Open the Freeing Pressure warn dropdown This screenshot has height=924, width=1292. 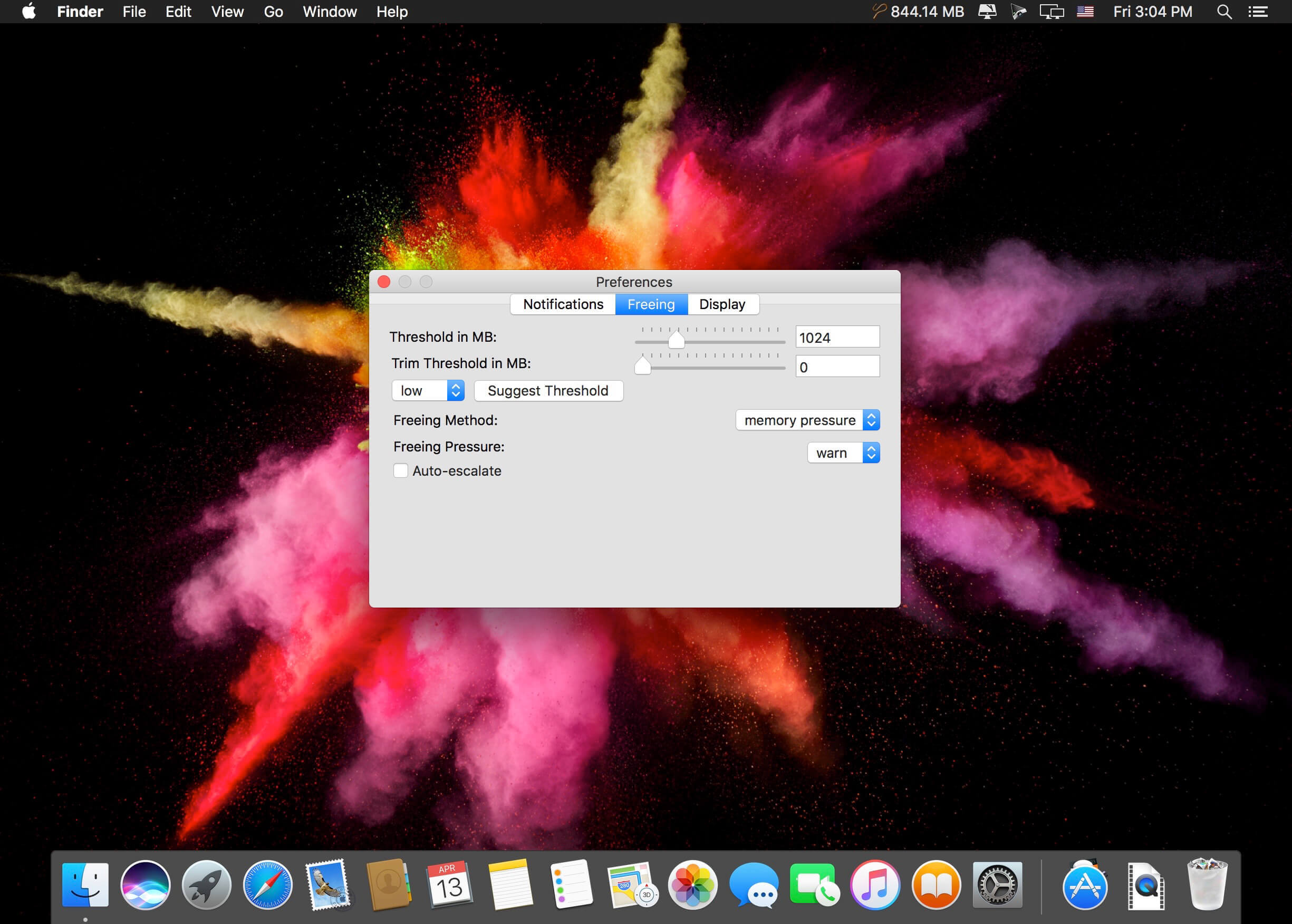(x=843, y=453)
